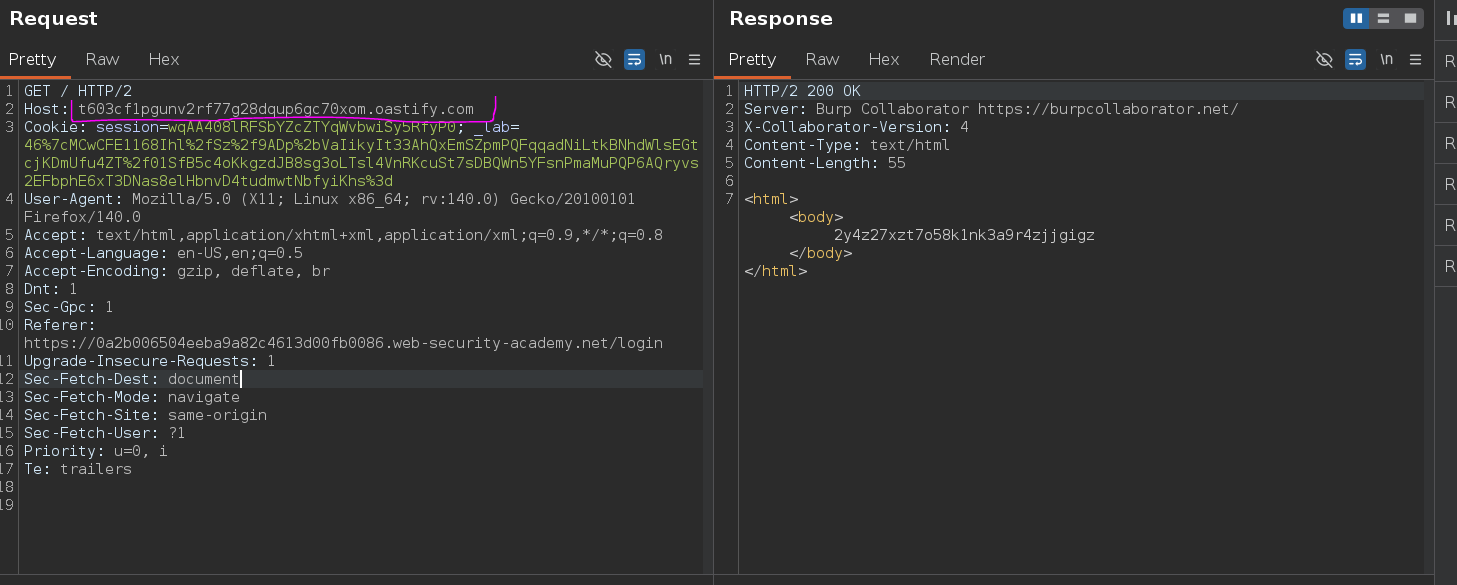Toggle hiding non-printable characters in Request panel
The height and width of the screenshot is (585, 1457).
coord(603,60)
